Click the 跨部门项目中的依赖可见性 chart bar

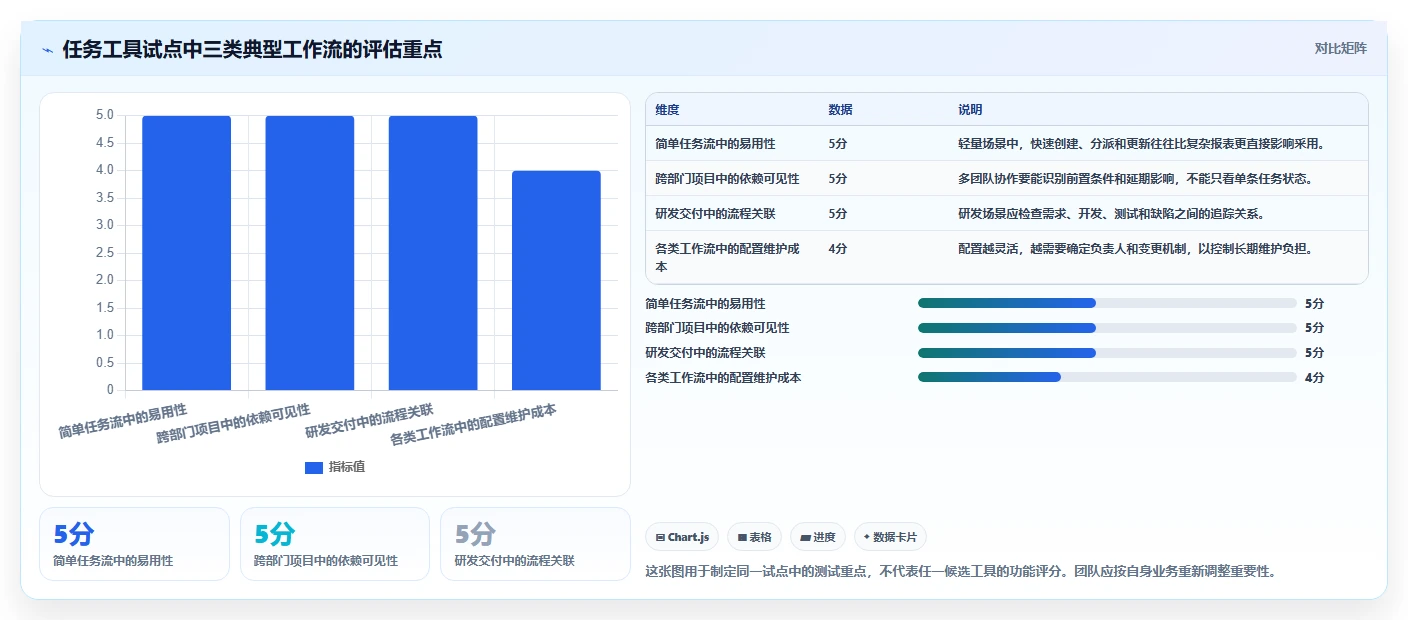(310, 253)
